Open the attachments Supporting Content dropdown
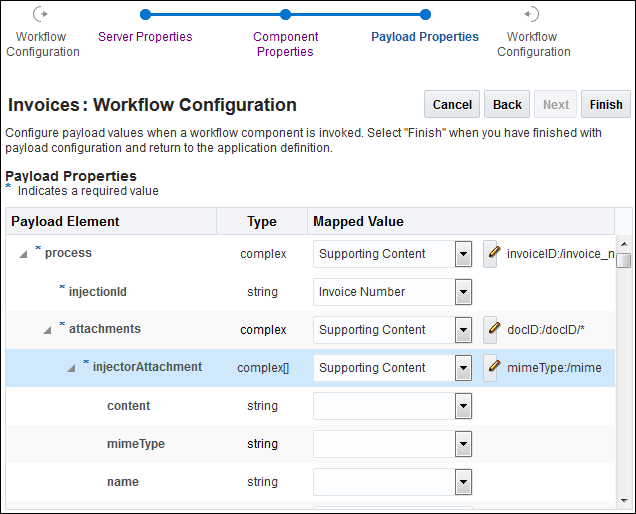This screenshot has width=636, height=514. (463, 330)
